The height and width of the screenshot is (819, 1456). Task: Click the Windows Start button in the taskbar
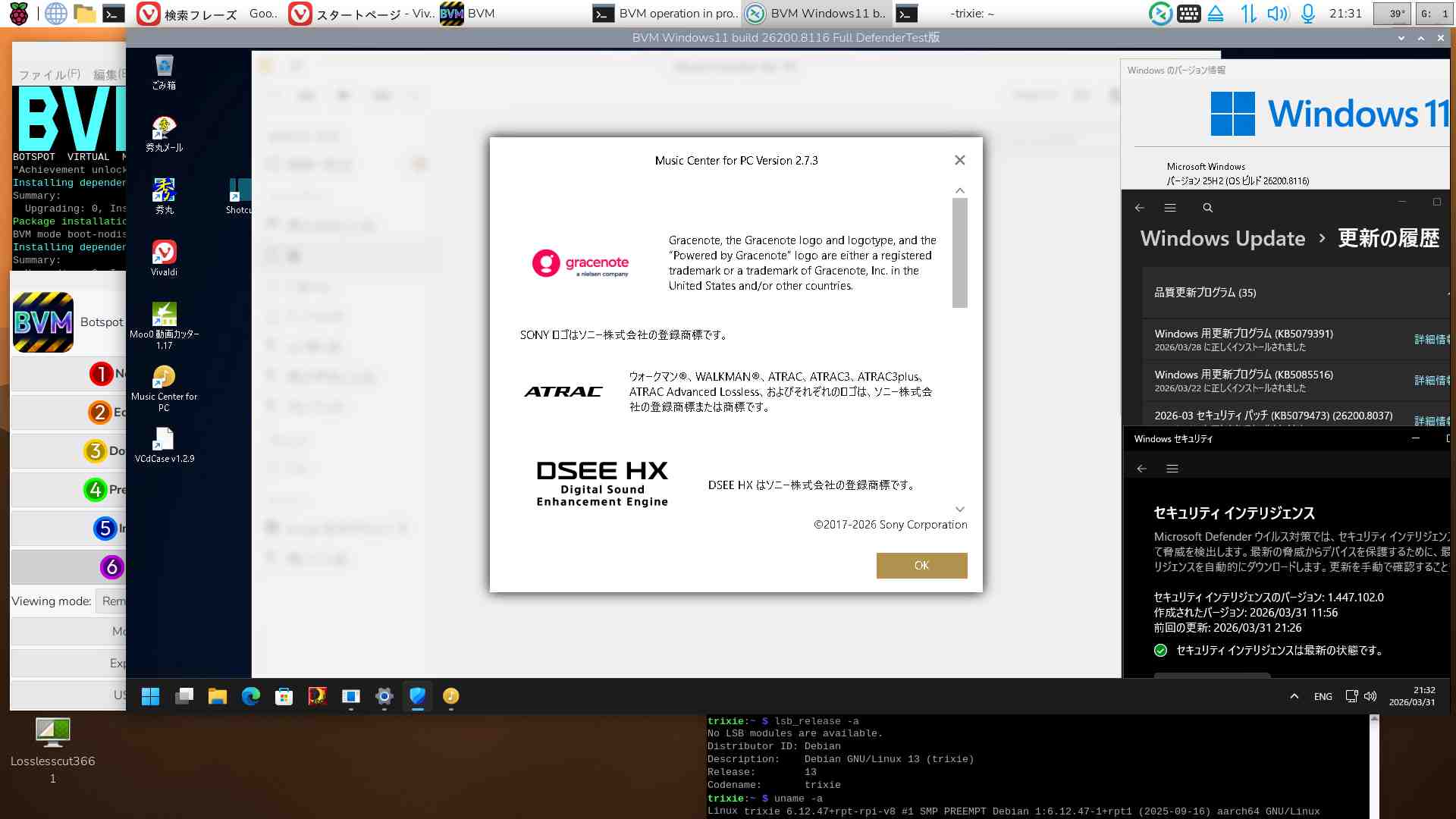[x=151, y=696]
